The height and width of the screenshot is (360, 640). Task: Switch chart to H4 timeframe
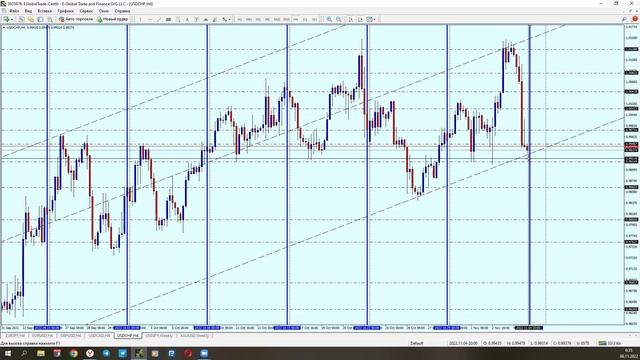(x=287, y=19)
